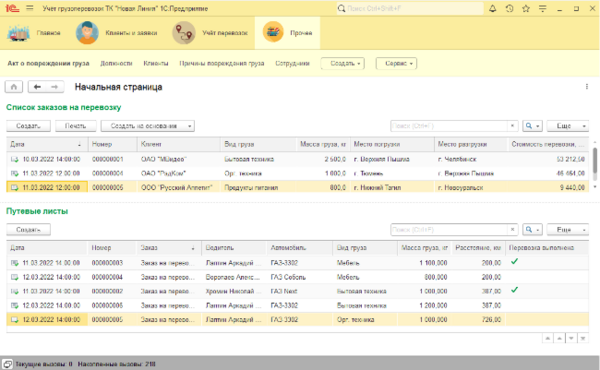The width and height of the screenshot is (600, 370).
Task: Click the checkmark in waybill 000000003 row
Action: point(514,262)
